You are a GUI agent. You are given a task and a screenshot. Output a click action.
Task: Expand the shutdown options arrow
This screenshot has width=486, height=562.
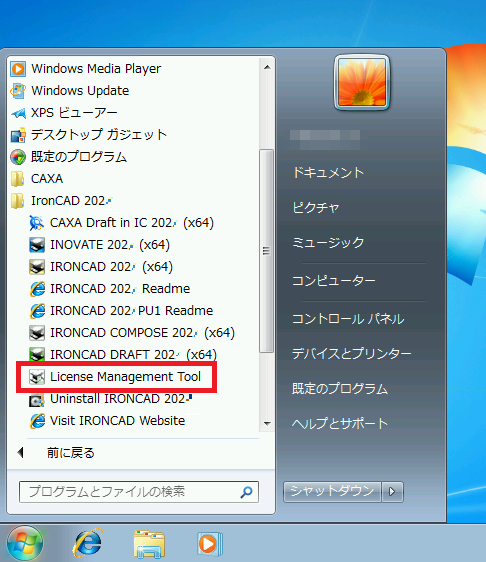click(x=392, y=491)
